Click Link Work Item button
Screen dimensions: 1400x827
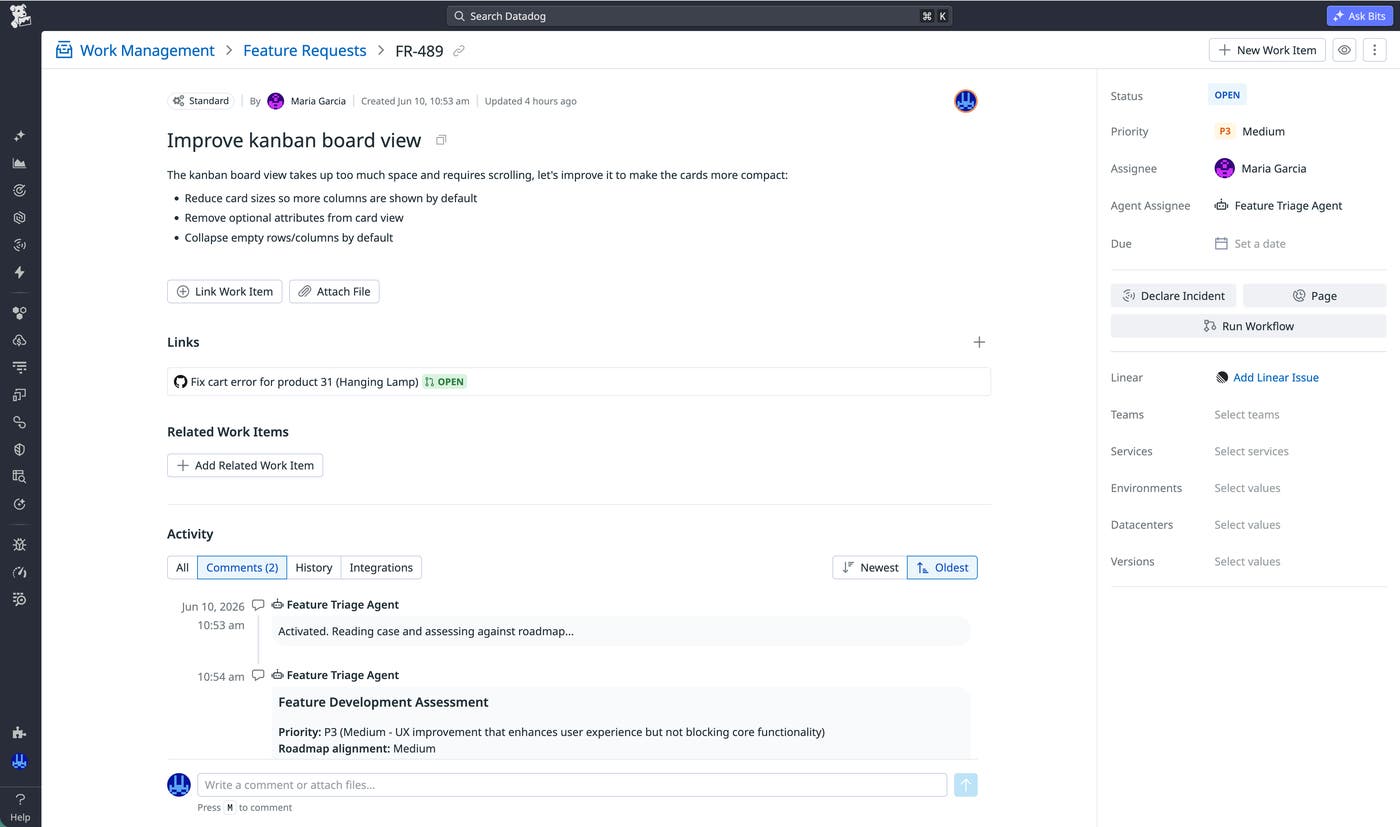pos(224,291)
